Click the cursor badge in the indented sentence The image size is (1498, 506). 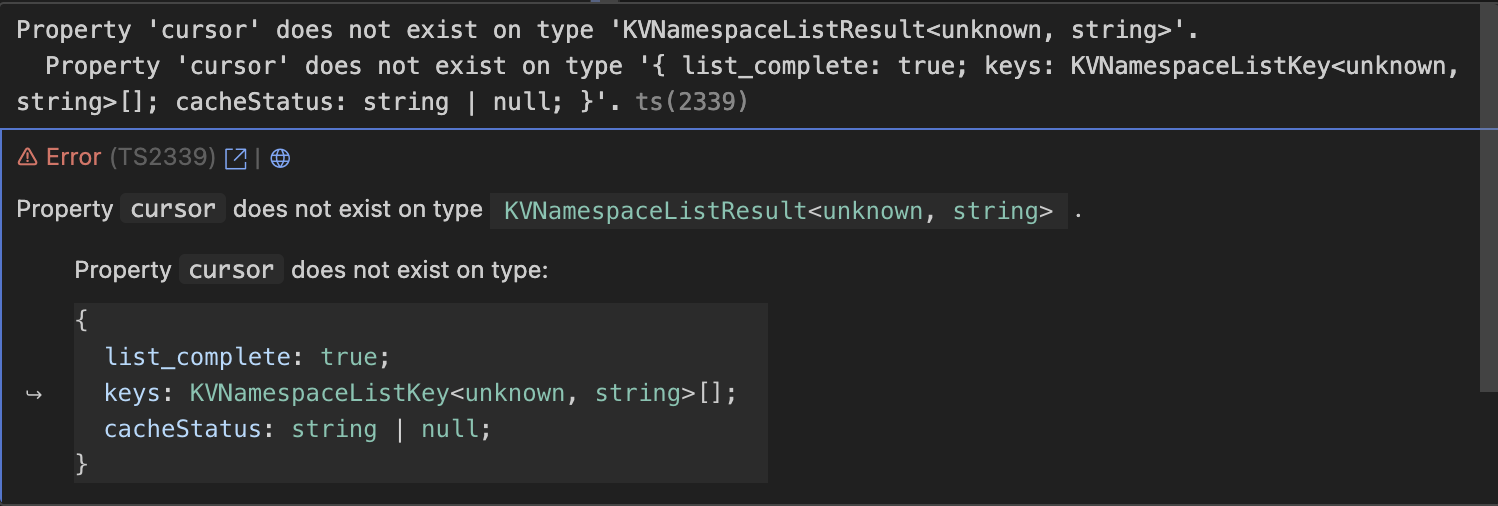(231, 271)
